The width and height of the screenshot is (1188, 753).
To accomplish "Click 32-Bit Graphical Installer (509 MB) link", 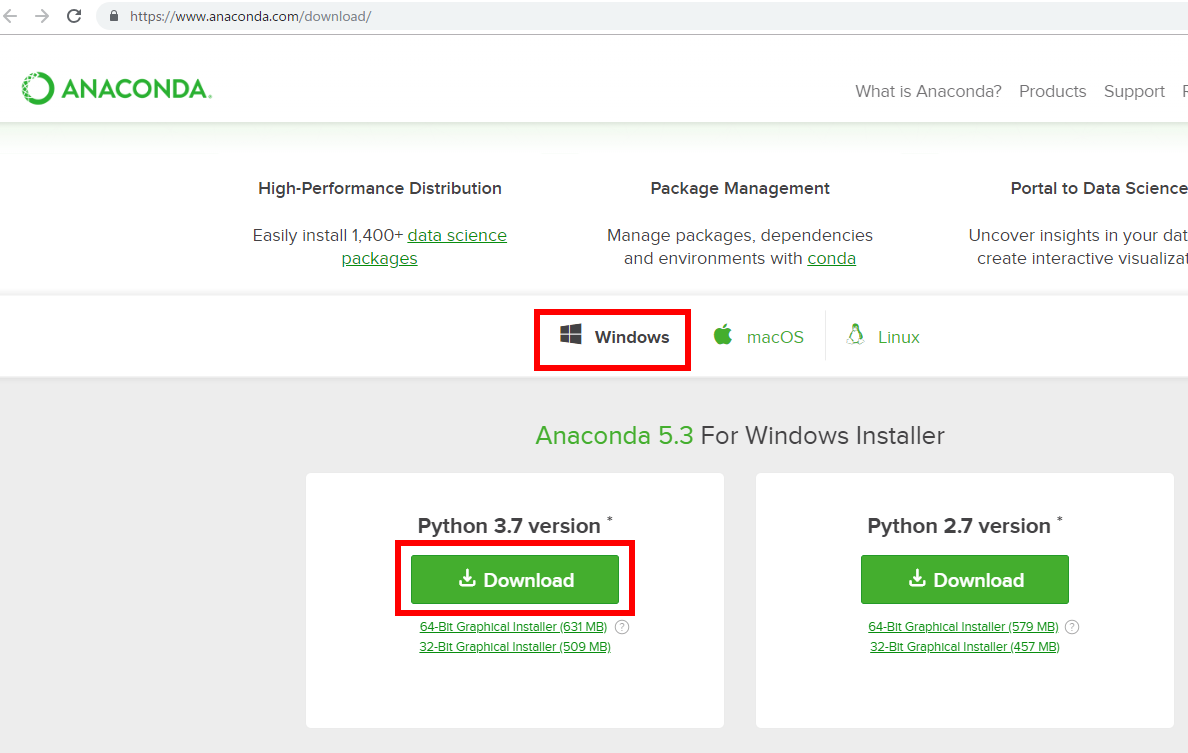I will point(514,646).
